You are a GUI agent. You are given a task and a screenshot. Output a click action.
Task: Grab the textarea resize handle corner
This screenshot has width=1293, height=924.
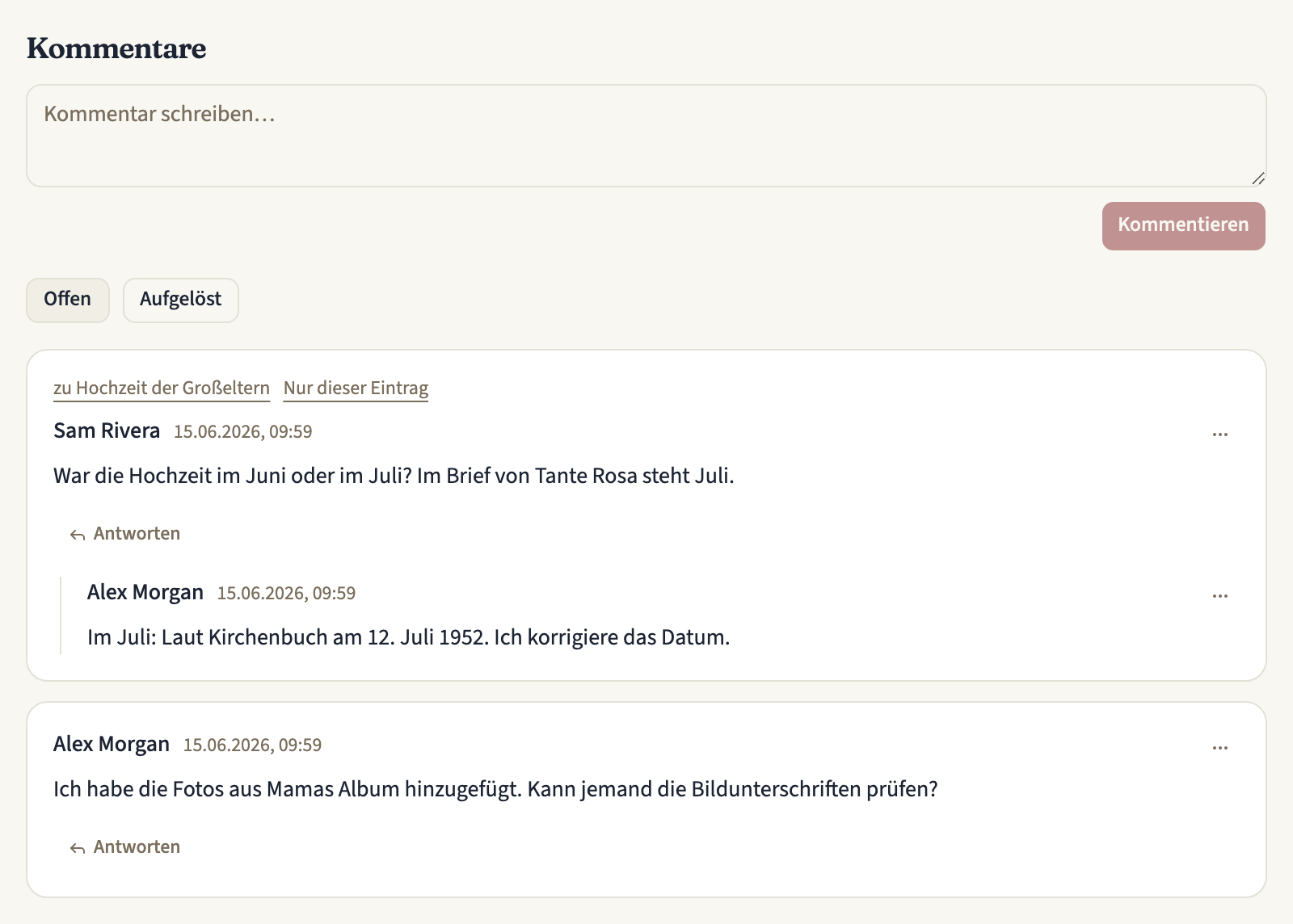point(1258,178)
